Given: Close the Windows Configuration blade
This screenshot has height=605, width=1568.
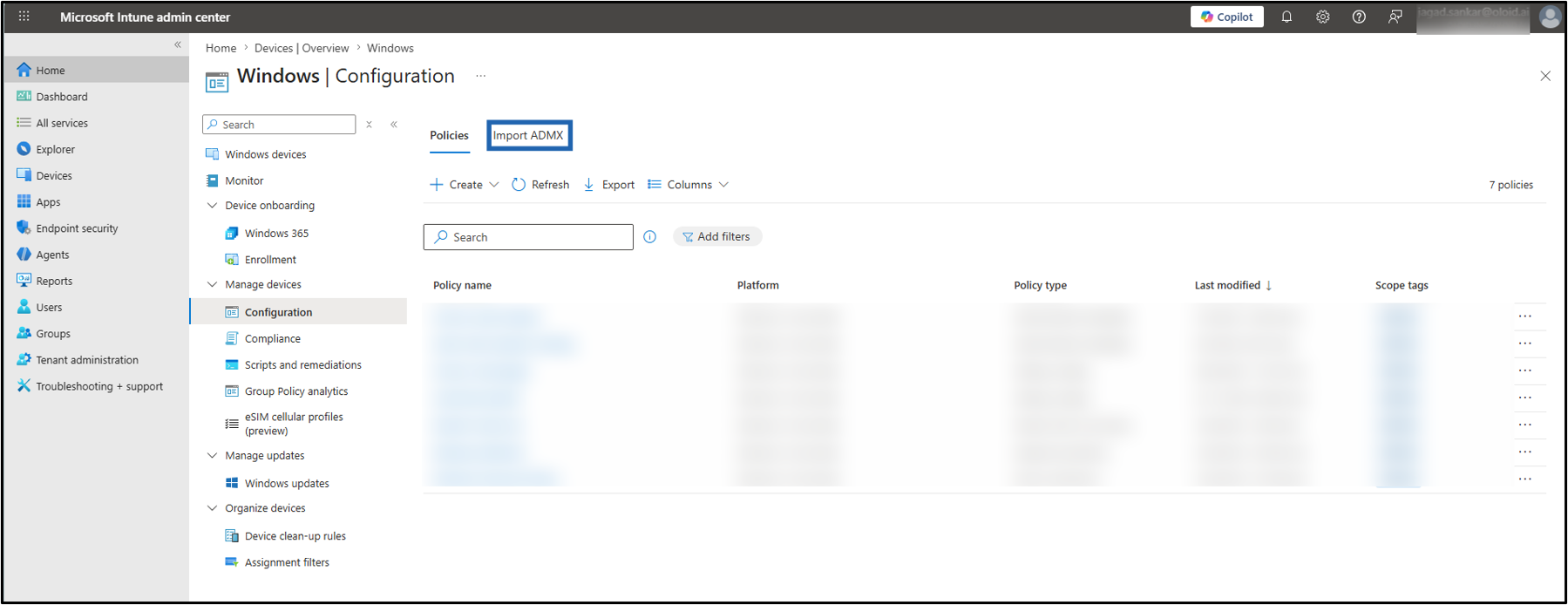Looking at the screenshot, I should pyautogui.click(x=1545, y=76).
